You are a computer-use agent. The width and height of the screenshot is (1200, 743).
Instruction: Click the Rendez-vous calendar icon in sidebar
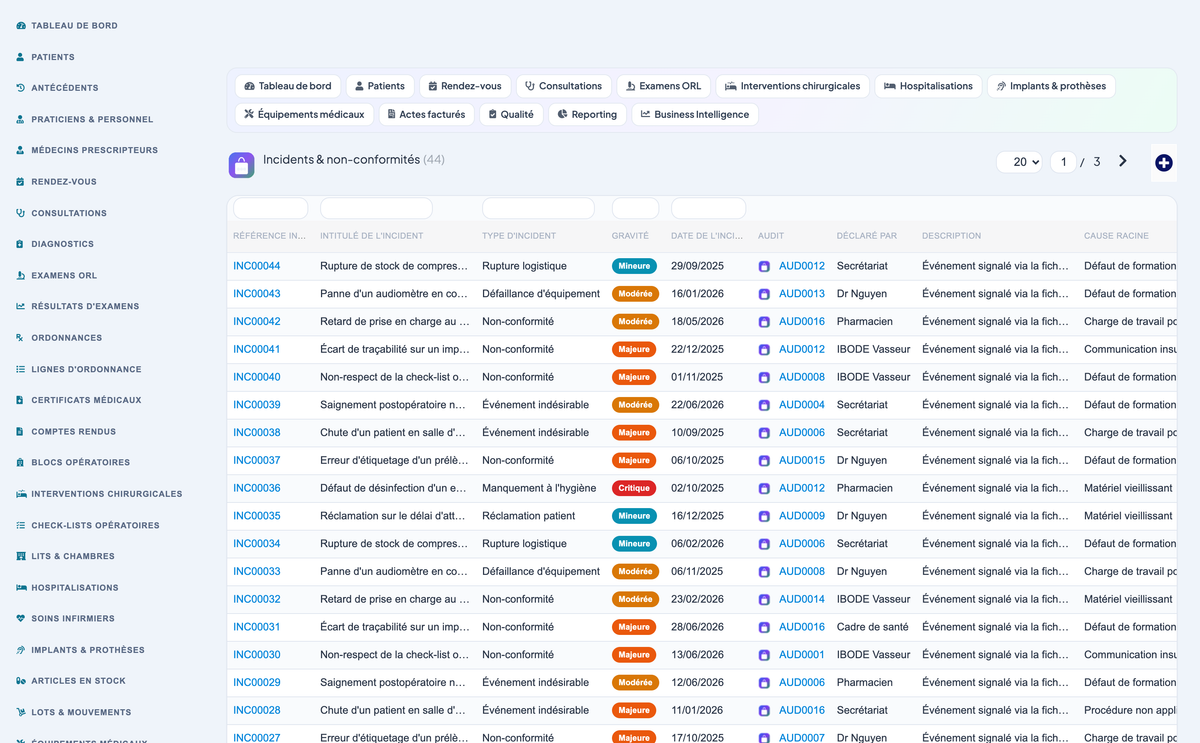tap(21, 182)
